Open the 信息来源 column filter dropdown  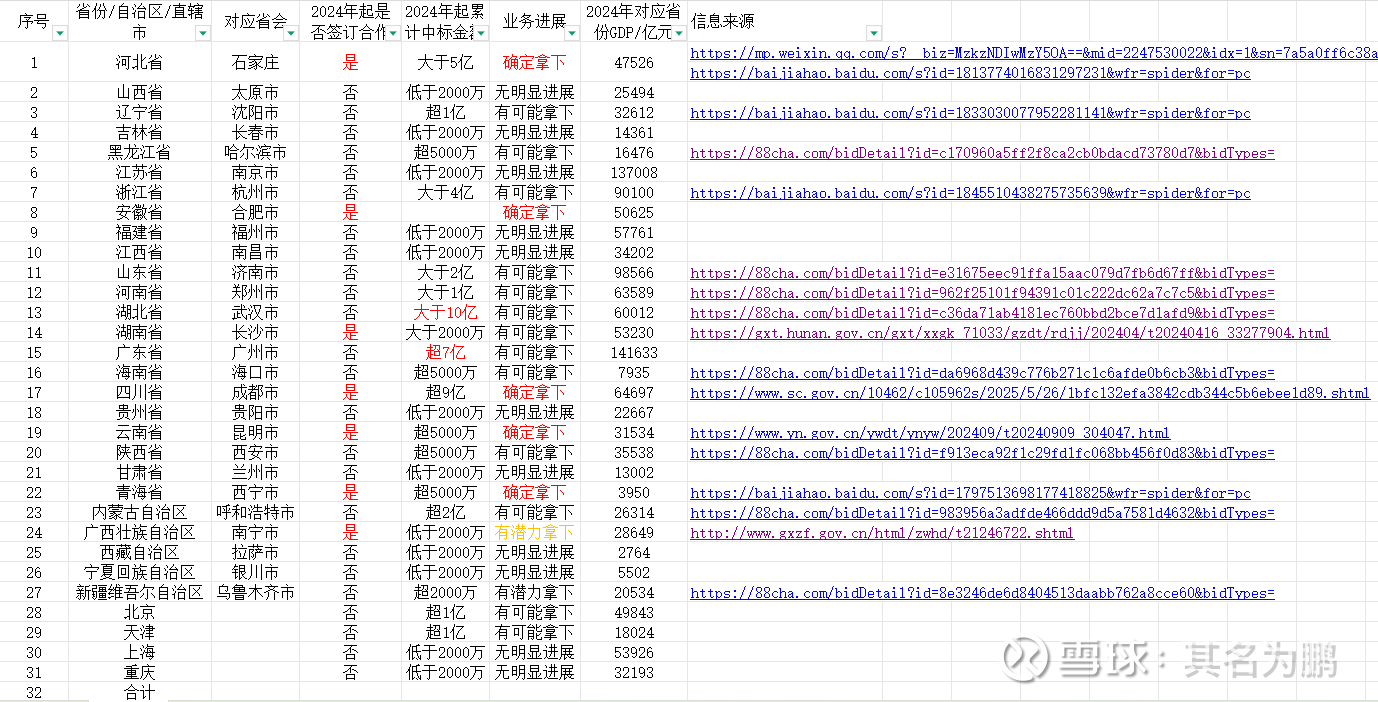[x=875, y=33]
